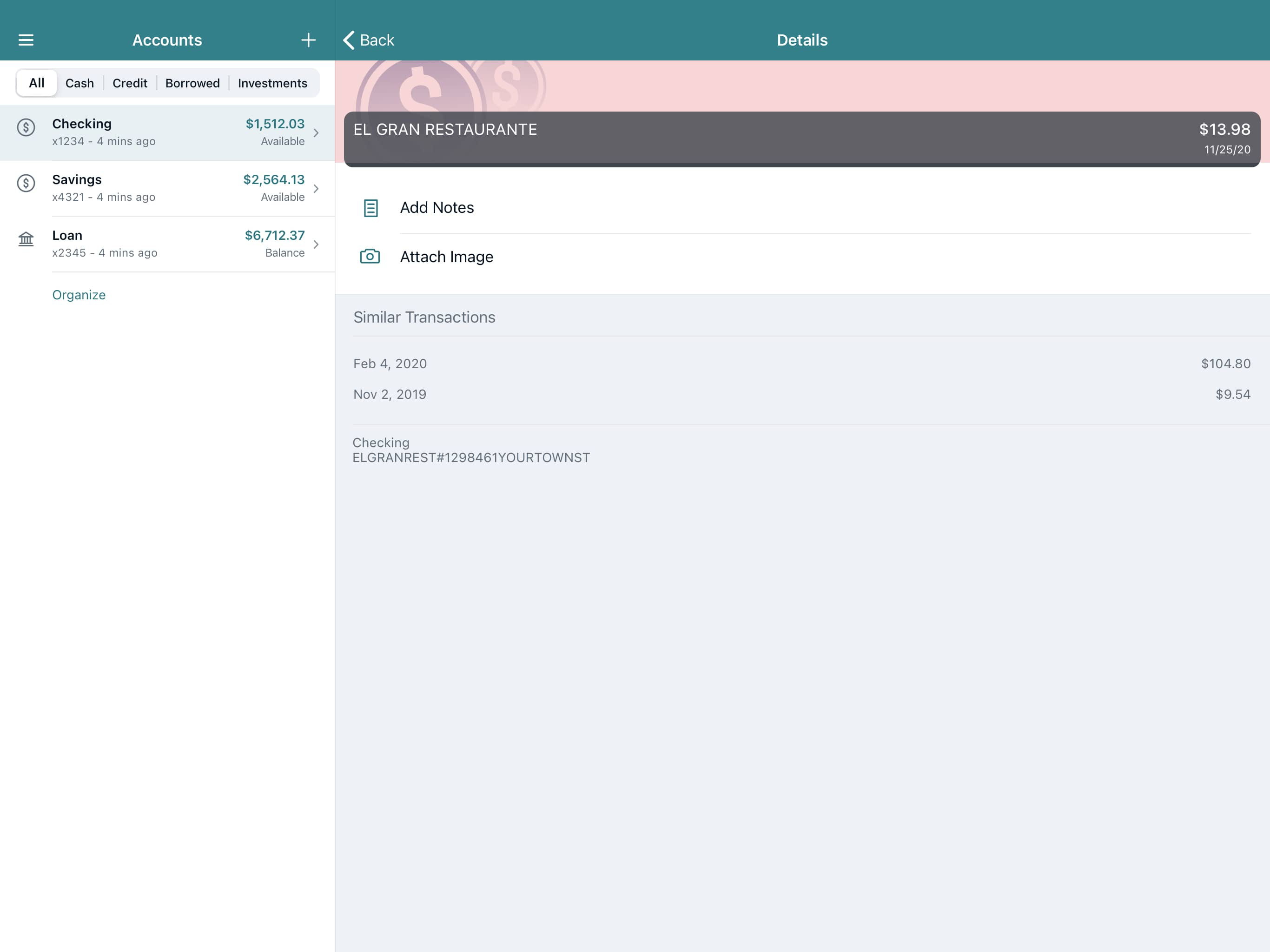This screenshot has height=952, width=1270.
Task: Click the ELGRANREST#1298461YOURTOWNST description
Action: pyautogui.click(x=471, y=457)
